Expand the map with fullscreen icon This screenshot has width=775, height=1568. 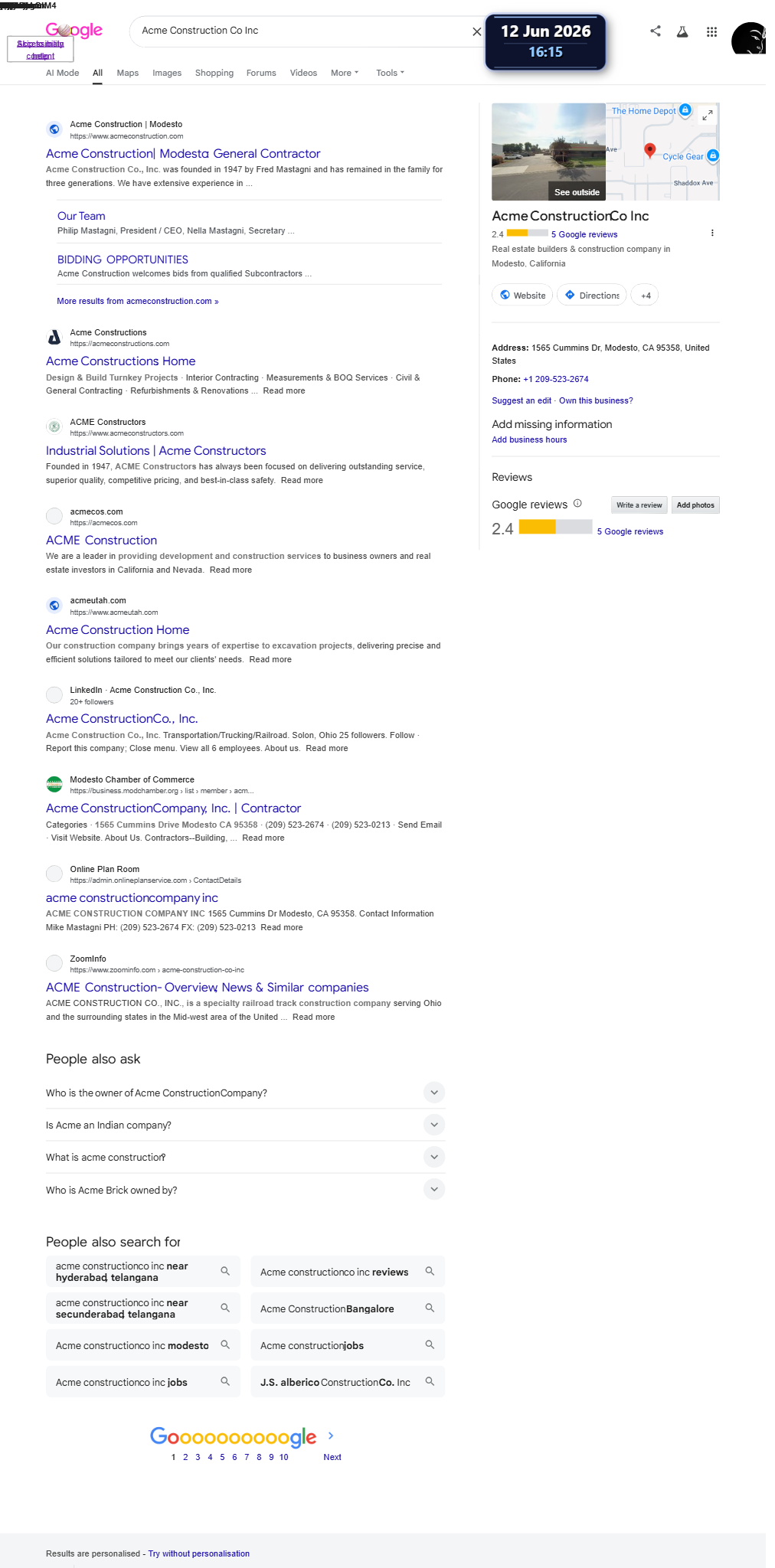[708, 115]
